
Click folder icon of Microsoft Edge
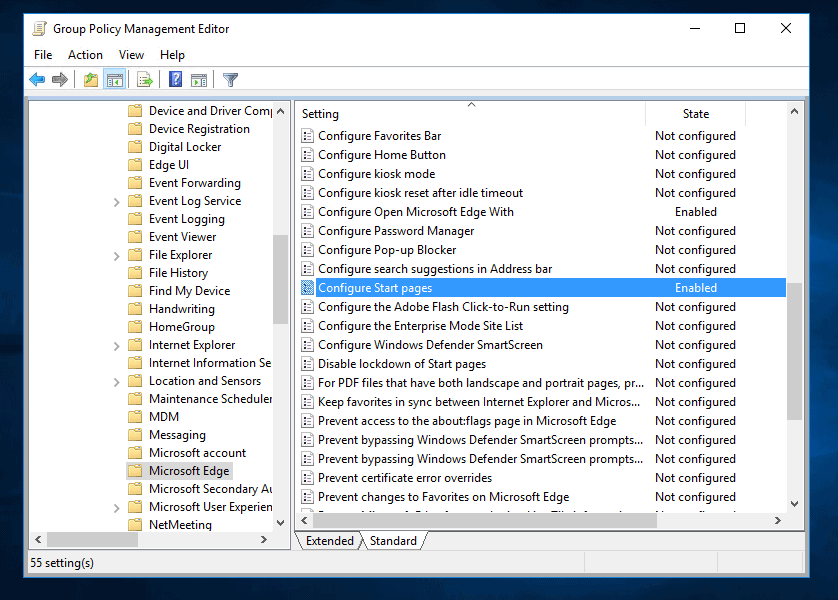point(135,471)
